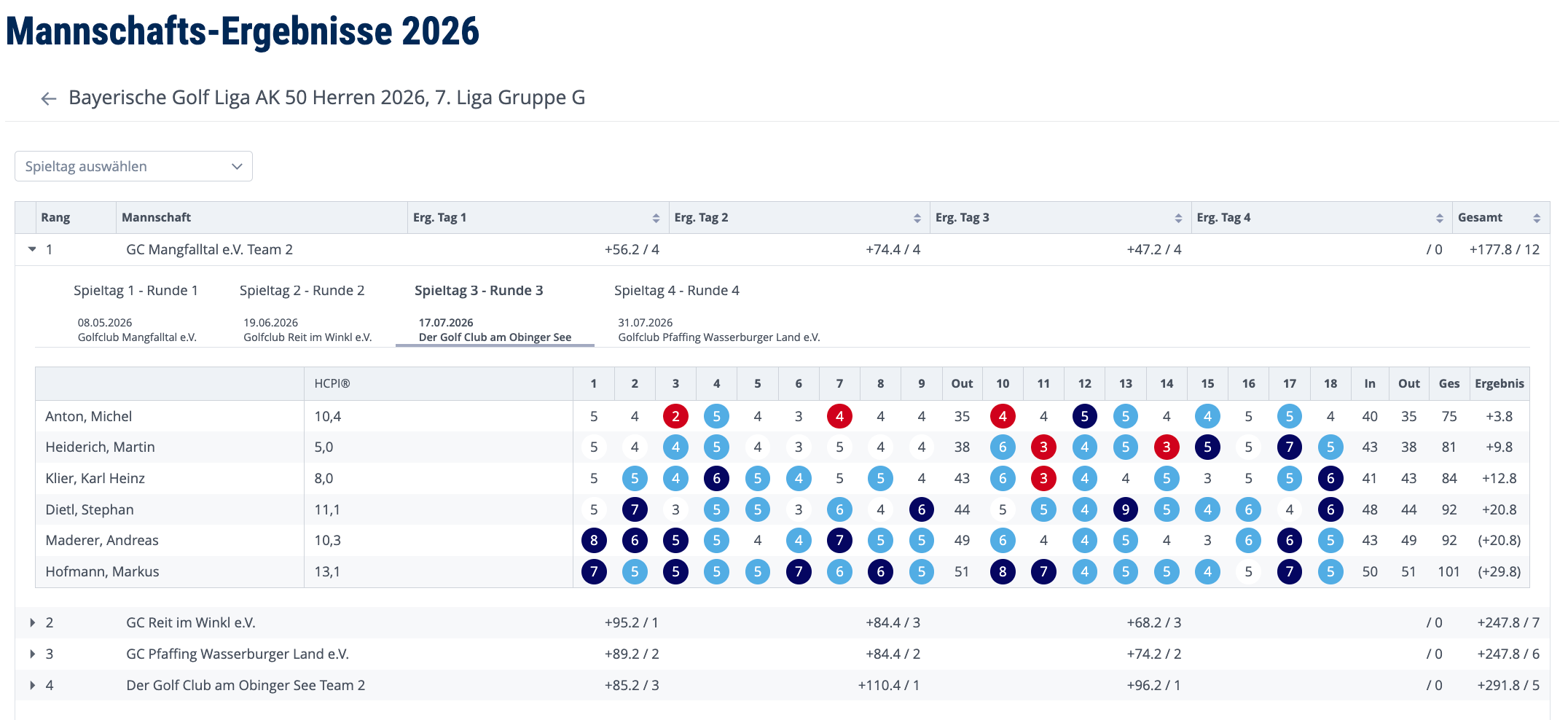Click Dietl Stephan's score 9 on hole 13

(1126, 509)
